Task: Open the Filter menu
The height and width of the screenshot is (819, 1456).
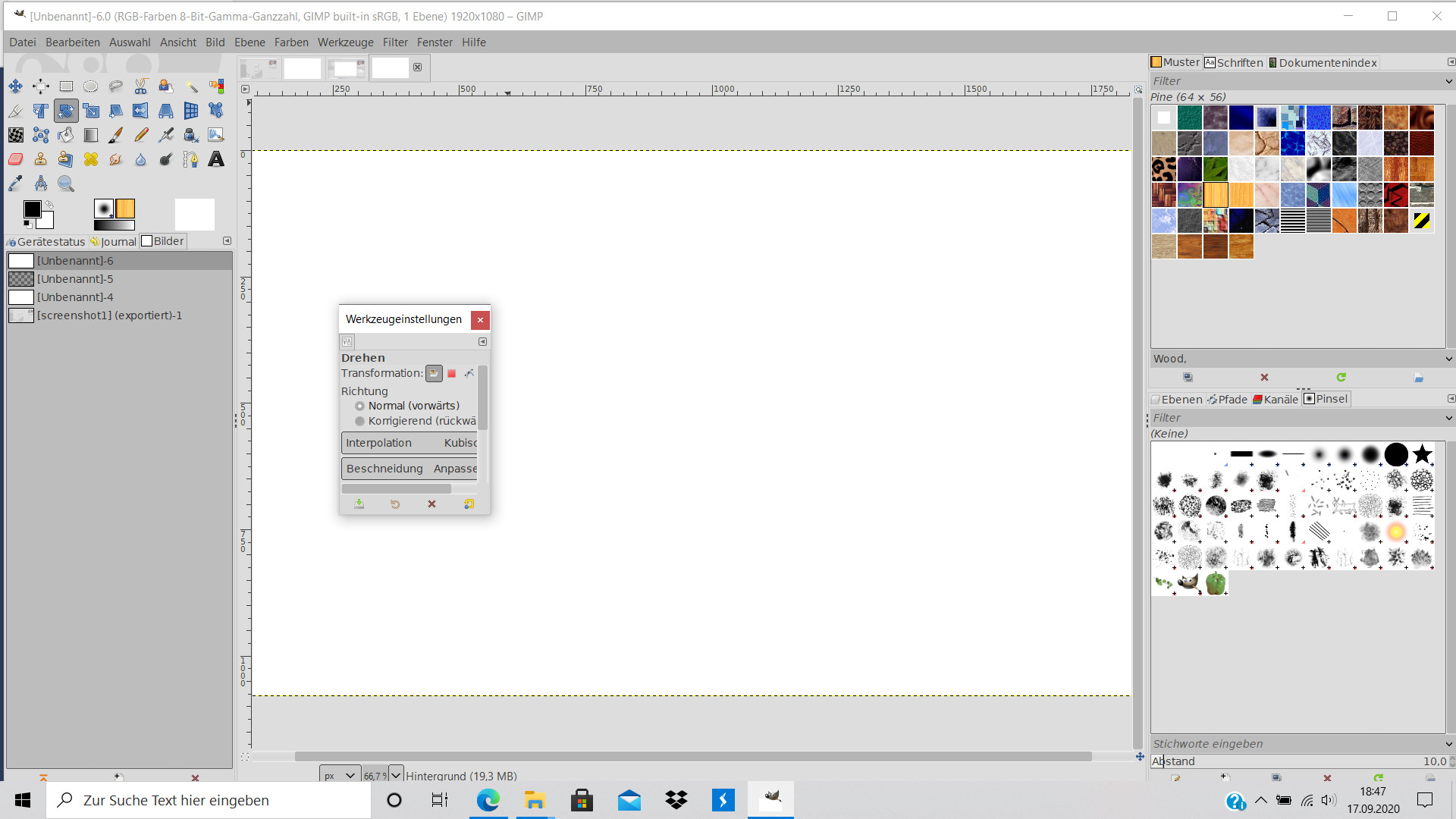Action: click(395, 42)
